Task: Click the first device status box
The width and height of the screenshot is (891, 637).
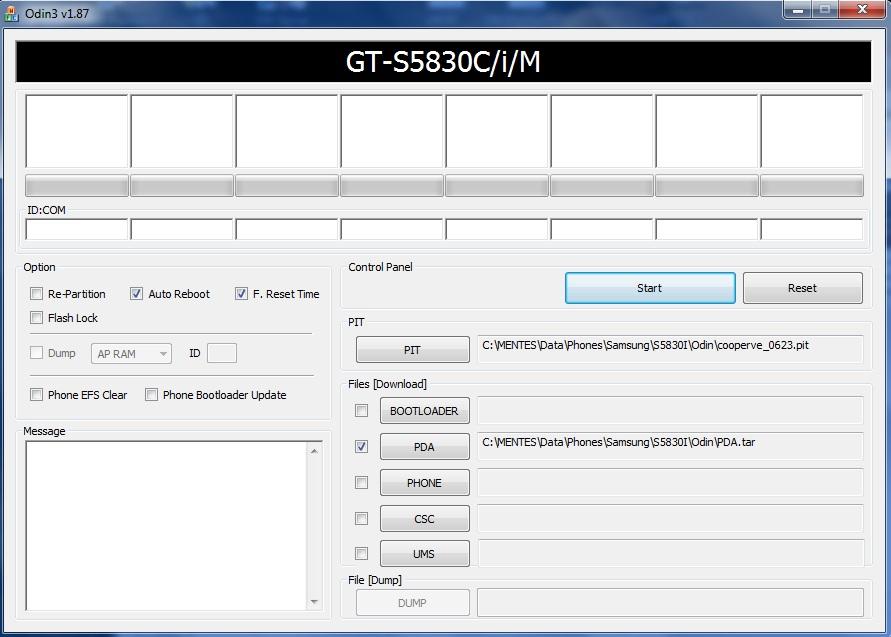Action: pyautogui.click(x=77, y=131)
